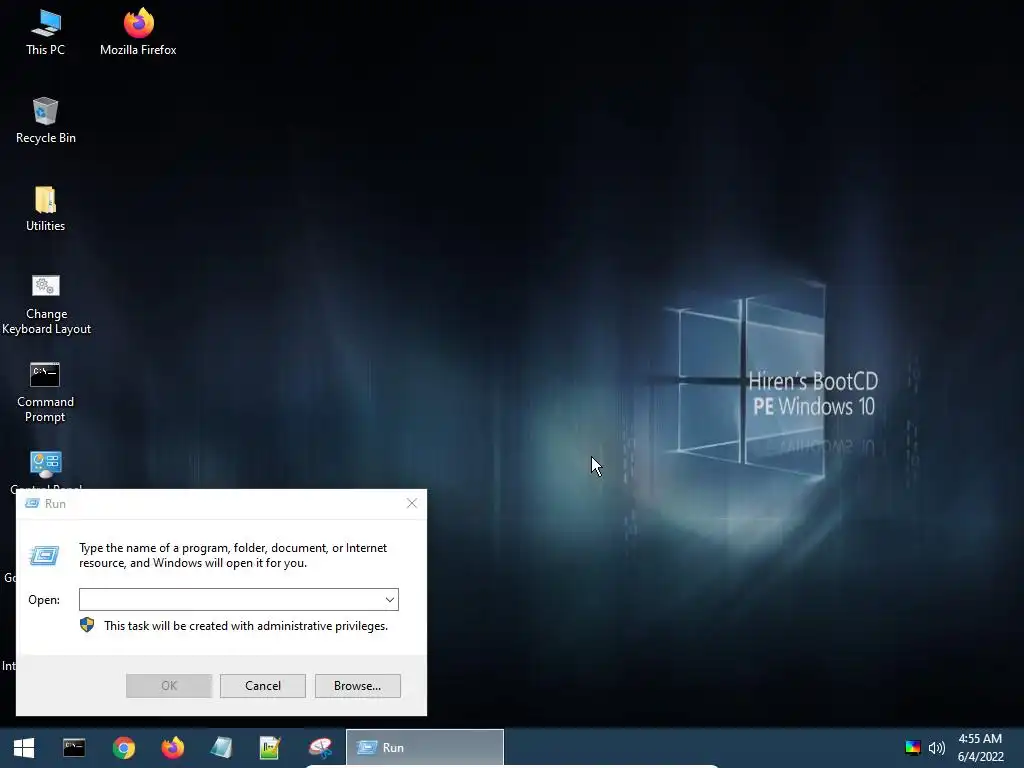Select Change Keyboard Layout shortcut
The width and height of the screenshot is (1024, 768).
tap(46, 304)
